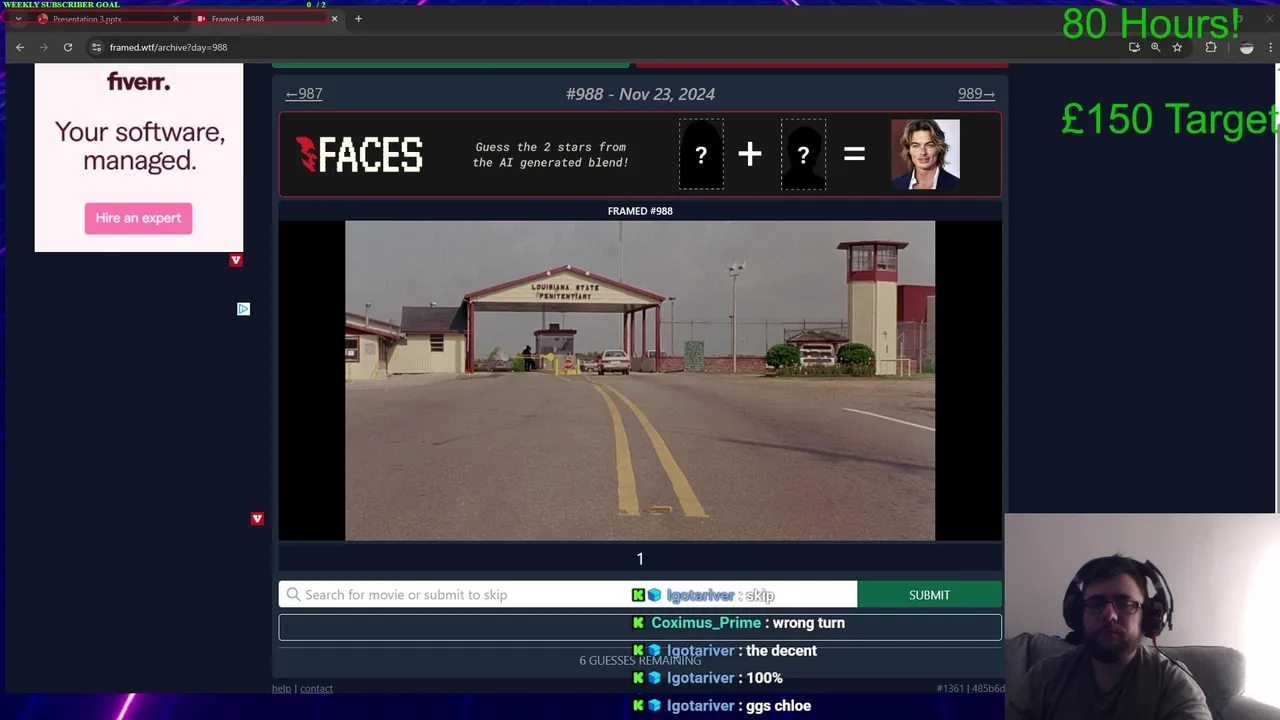
Task: Open the AI blended face portrait
Action: tap(925, 154)
